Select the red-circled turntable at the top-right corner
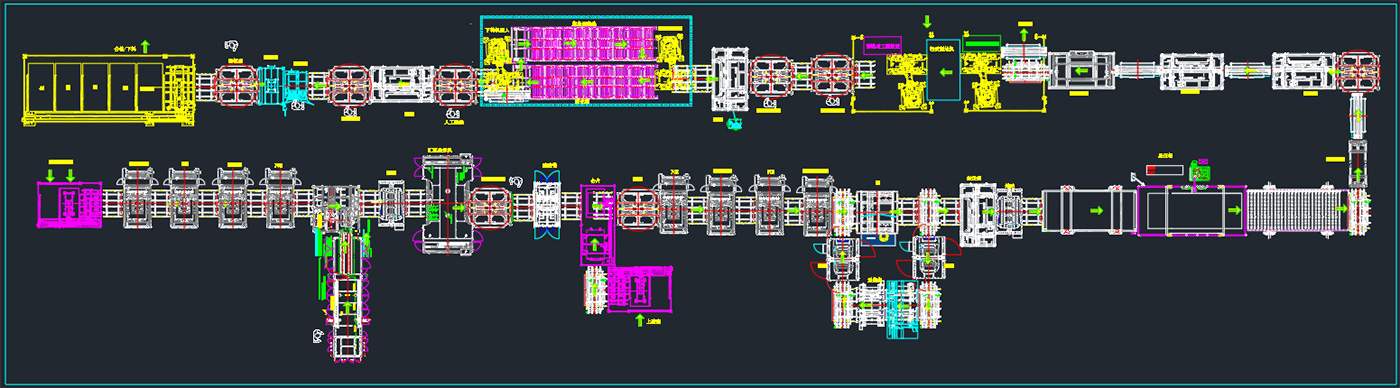 1358,71
